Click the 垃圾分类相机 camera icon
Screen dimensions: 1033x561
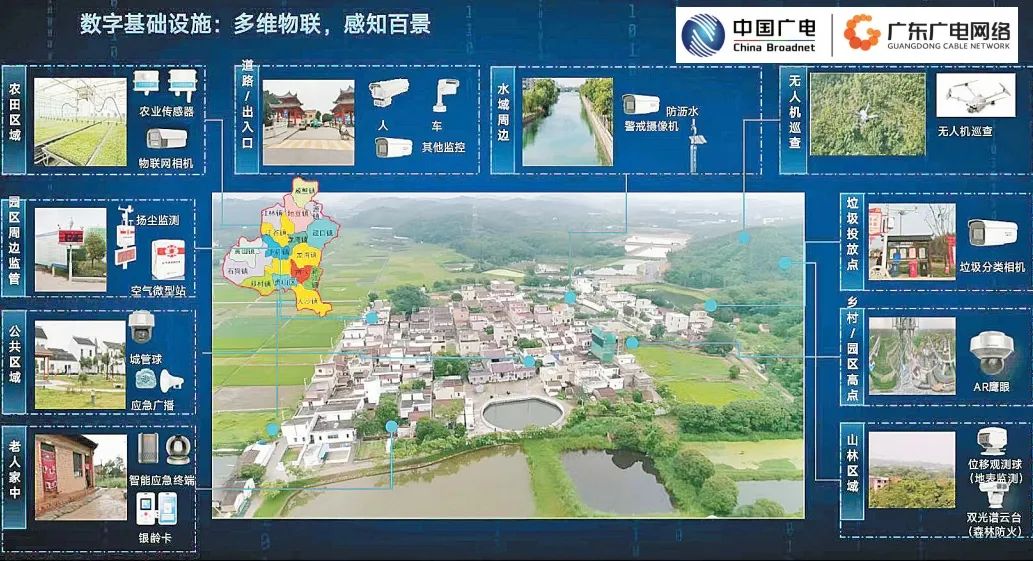pyautogui.click(x=991, y=233)
